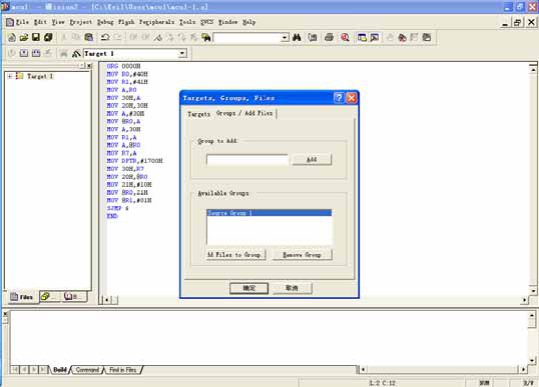The image size is (539, 387).
Task: Switch to the Find in Files output tab
Action: pos(122,370)
